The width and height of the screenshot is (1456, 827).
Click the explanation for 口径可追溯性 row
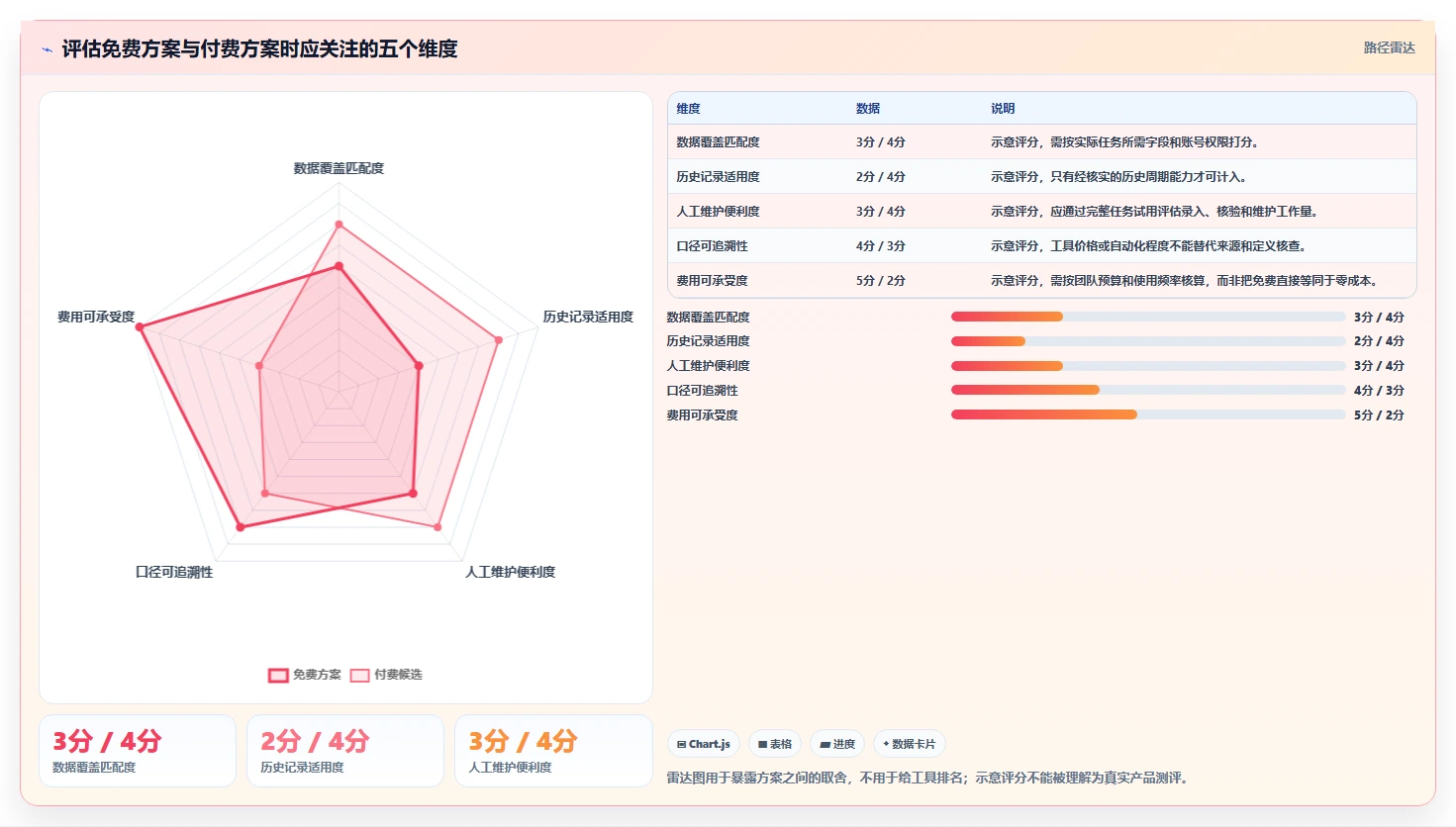click(1148, 246)
